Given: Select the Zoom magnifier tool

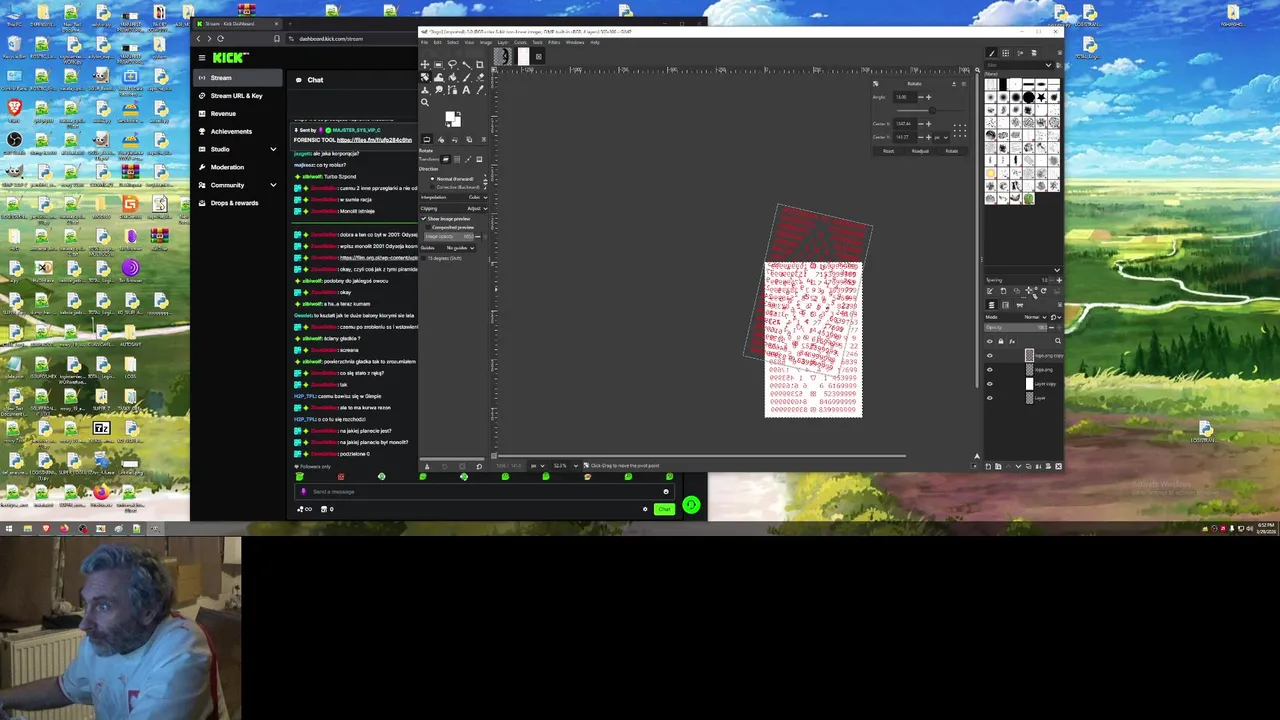Looking at the screenshot, I should (425, 102).
